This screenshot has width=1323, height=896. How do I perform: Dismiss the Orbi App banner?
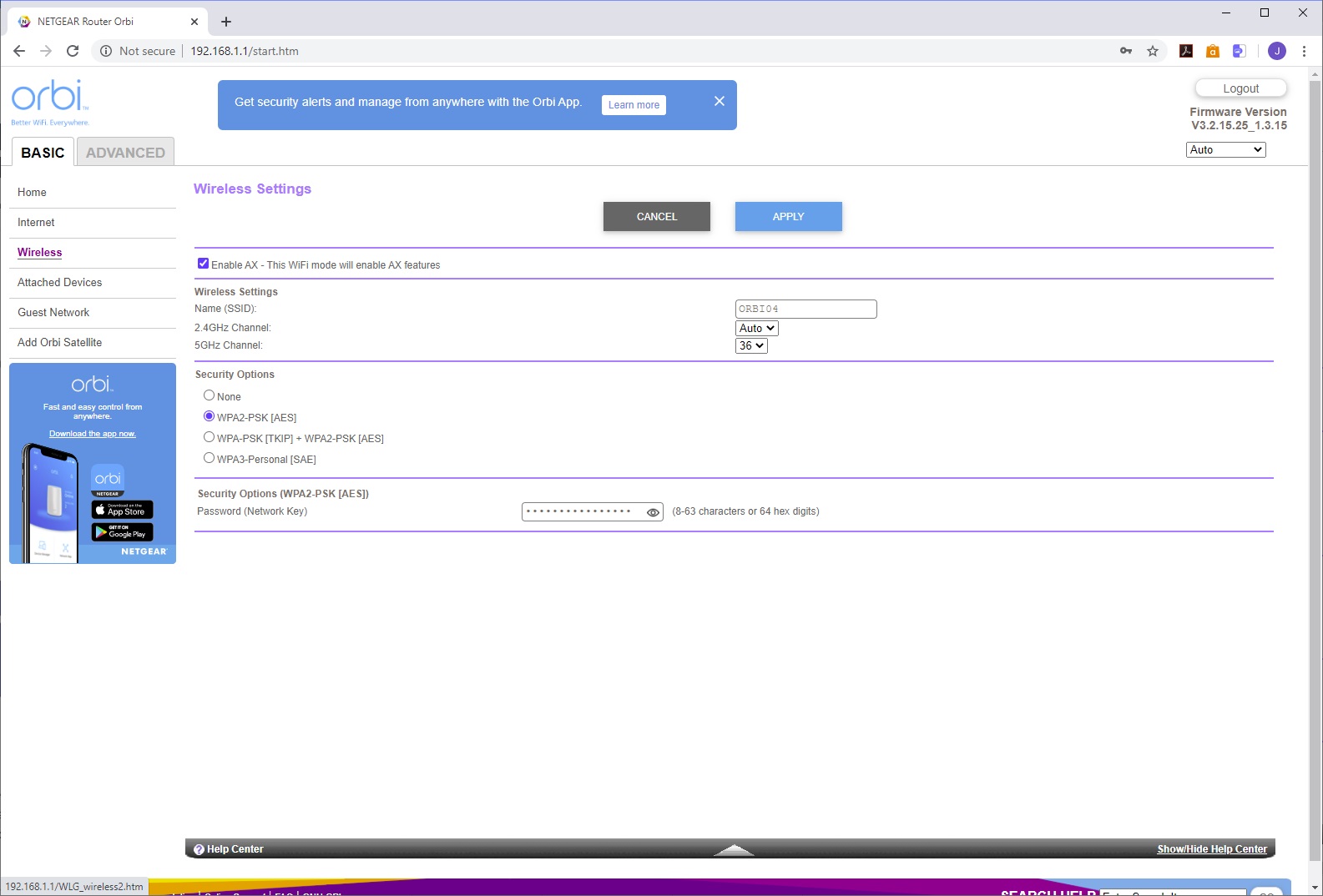[720, 101]
